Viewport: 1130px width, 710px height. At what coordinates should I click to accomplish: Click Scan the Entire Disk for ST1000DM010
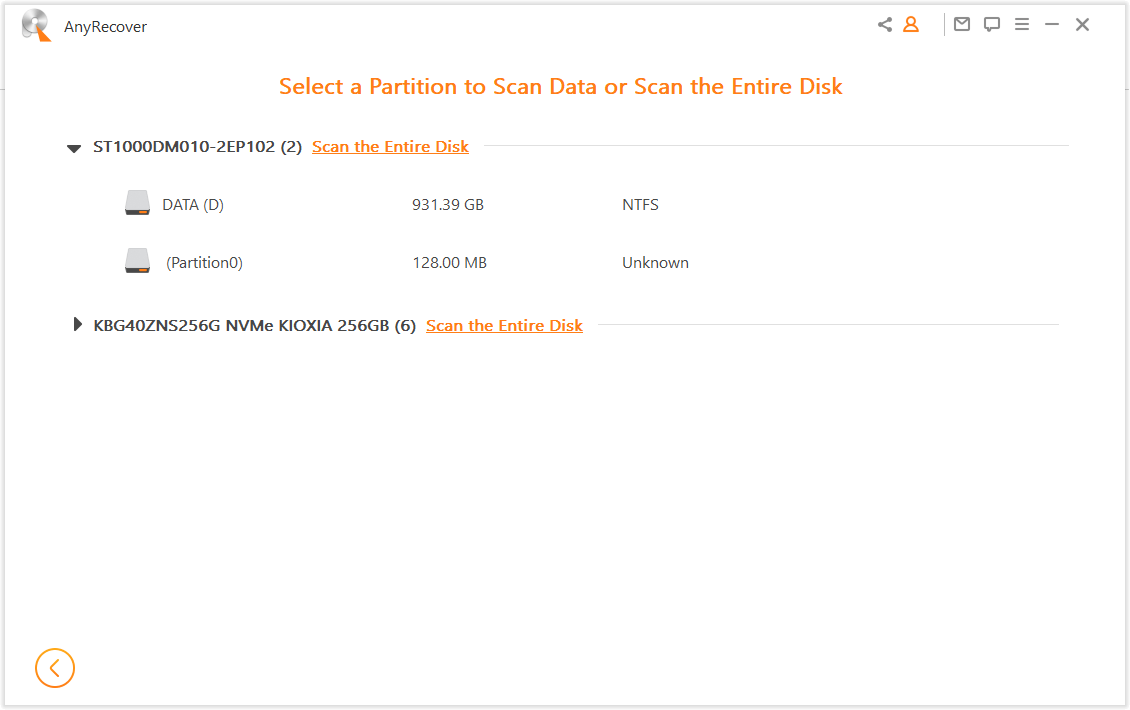coord(390,146)
